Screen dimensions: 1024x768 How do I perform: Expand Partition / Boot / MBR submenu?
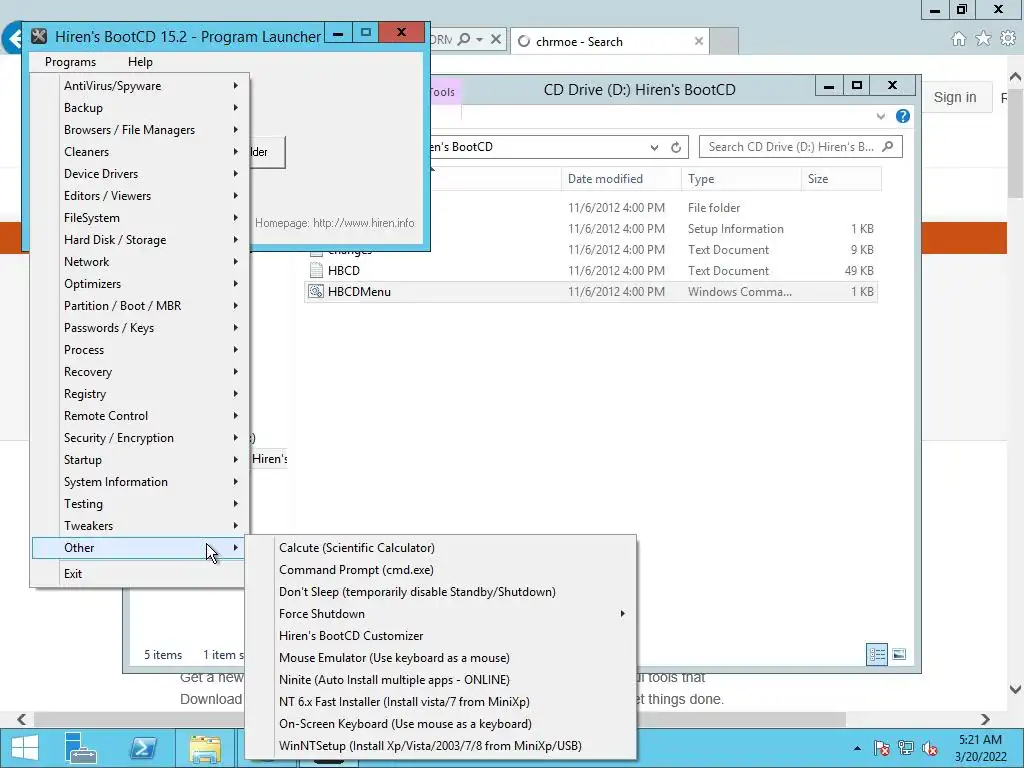click(x=139, y=306)
